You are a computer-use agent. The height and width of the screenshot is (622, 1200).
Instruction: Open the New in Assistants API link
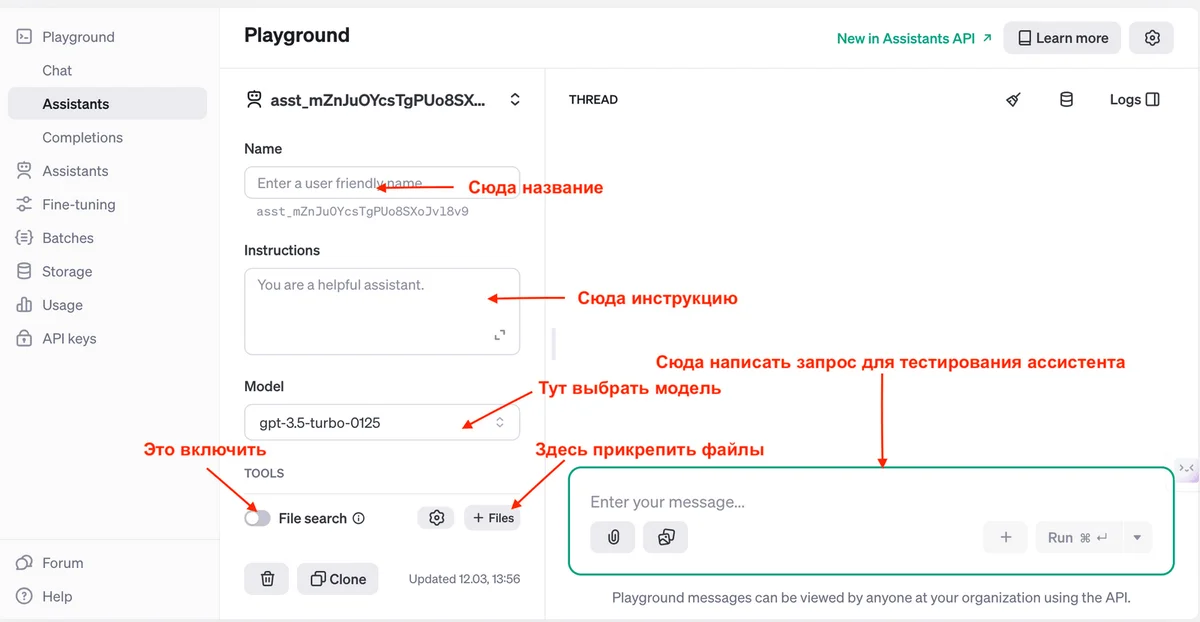tap(914, 38)
